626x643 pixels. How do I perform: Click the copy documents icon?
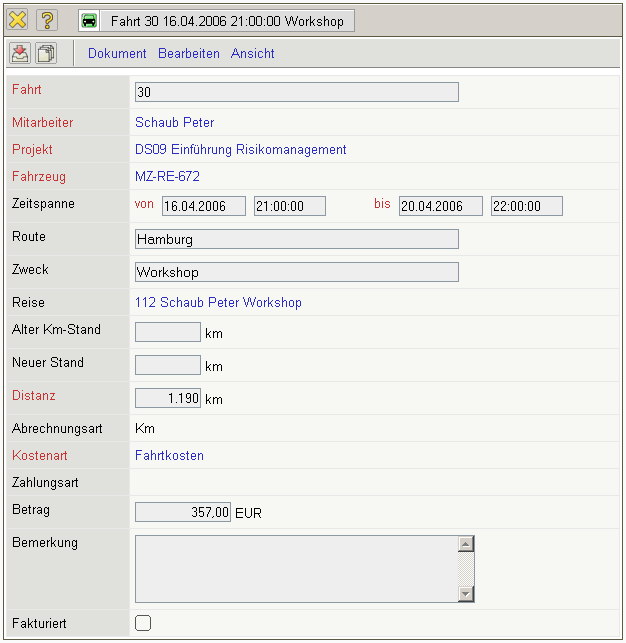(x=46, y=53)
